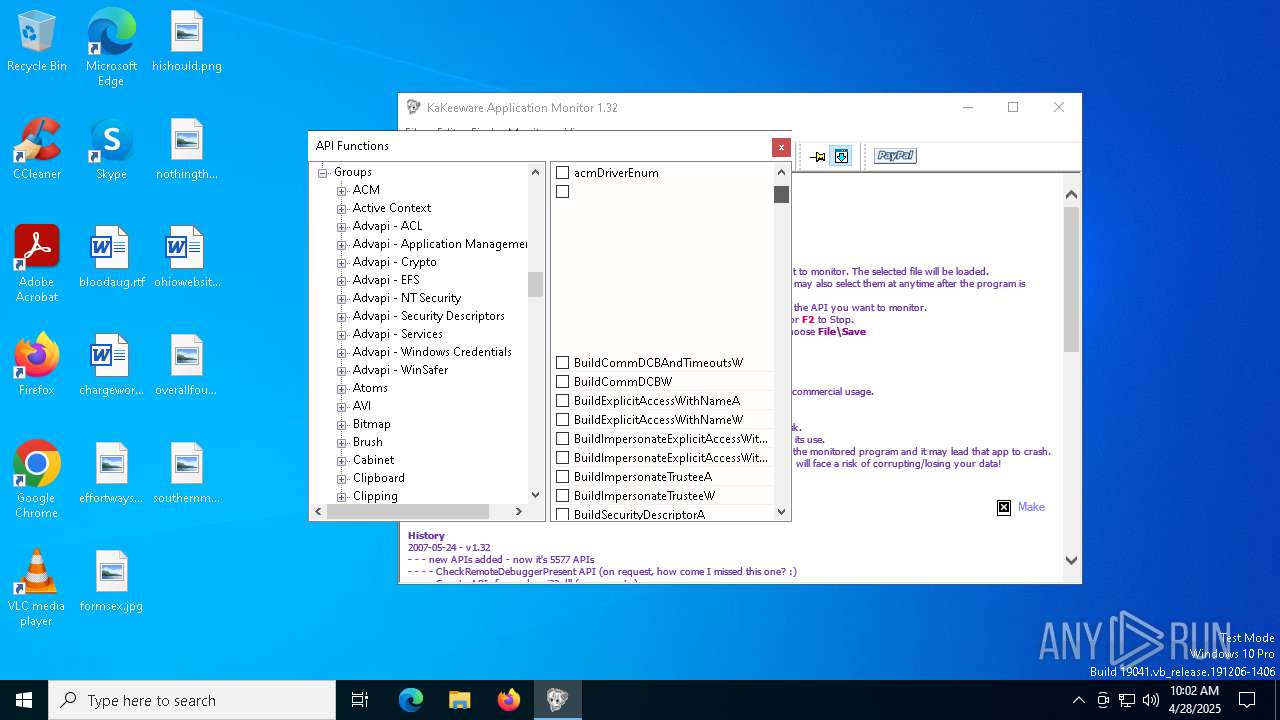
Task: Click the network tray icon
Action: (x=1127, y=700)
